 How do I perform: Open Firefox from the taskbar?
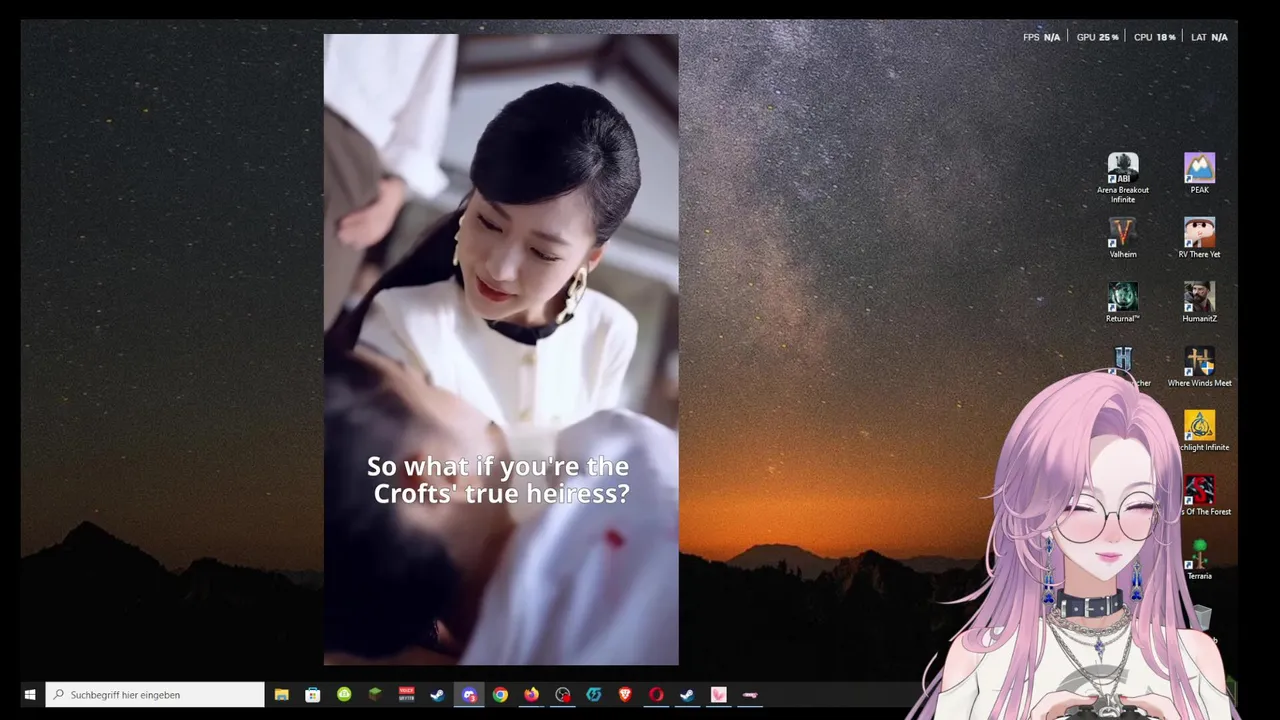coord(531,695)
